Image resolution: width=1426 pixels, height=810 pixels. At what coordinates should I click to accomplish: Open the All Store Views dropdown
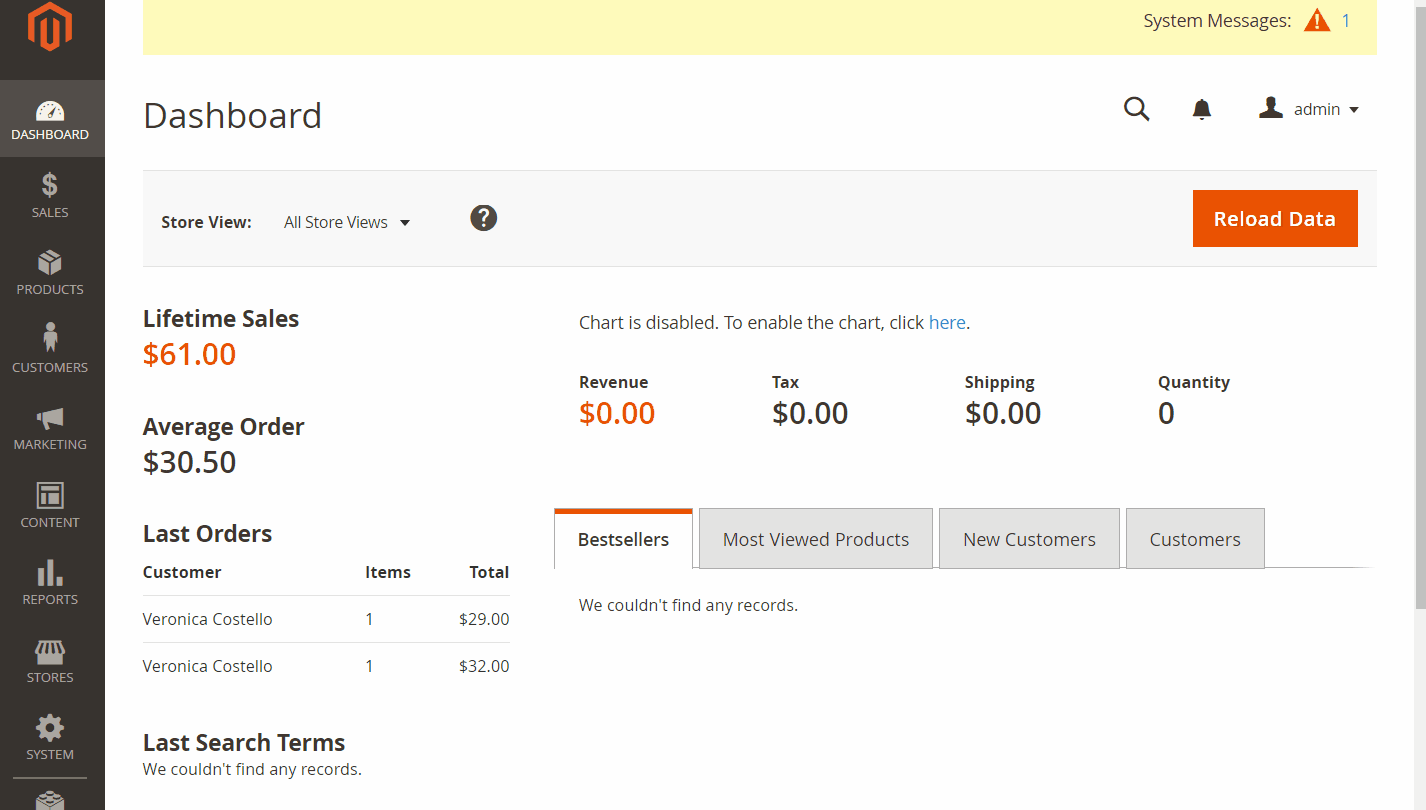click(347, 222)
